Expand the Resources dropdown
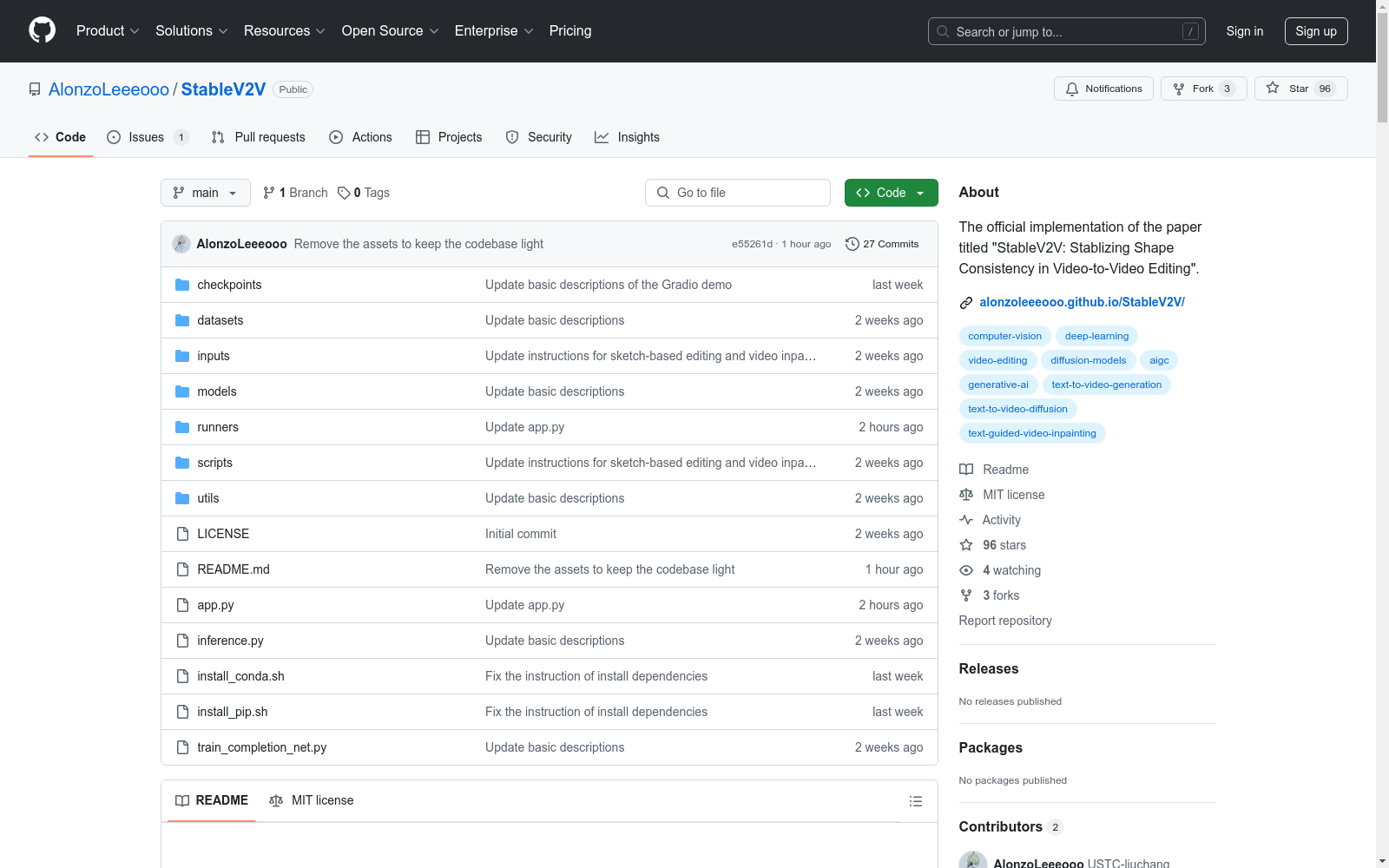Image resolution: width=1389 pixels, height=868 pixels. click(x=285, y=30)
